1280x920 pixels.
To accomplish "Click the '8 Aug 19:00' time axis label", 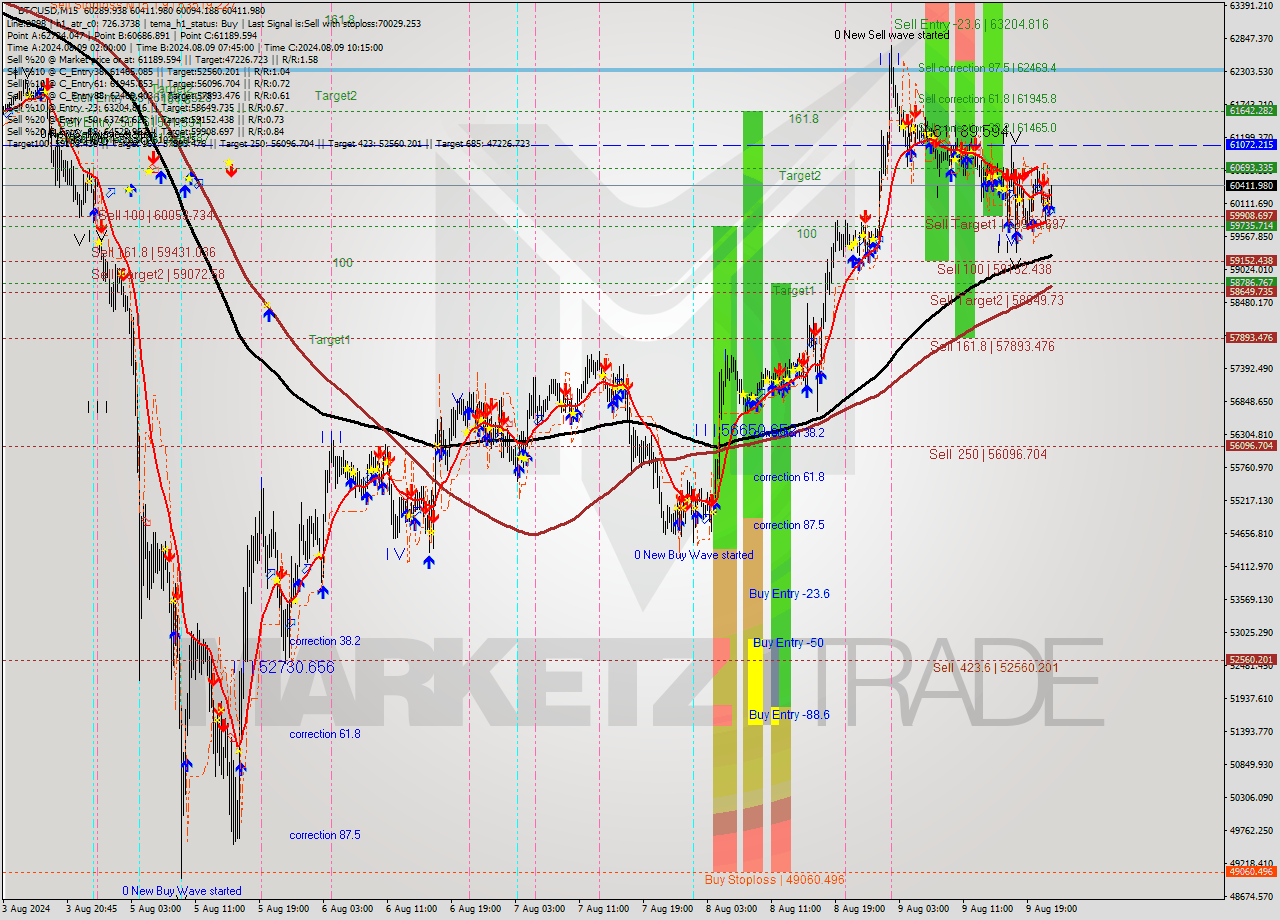I will pyautogui.click(x=859, y=909).
